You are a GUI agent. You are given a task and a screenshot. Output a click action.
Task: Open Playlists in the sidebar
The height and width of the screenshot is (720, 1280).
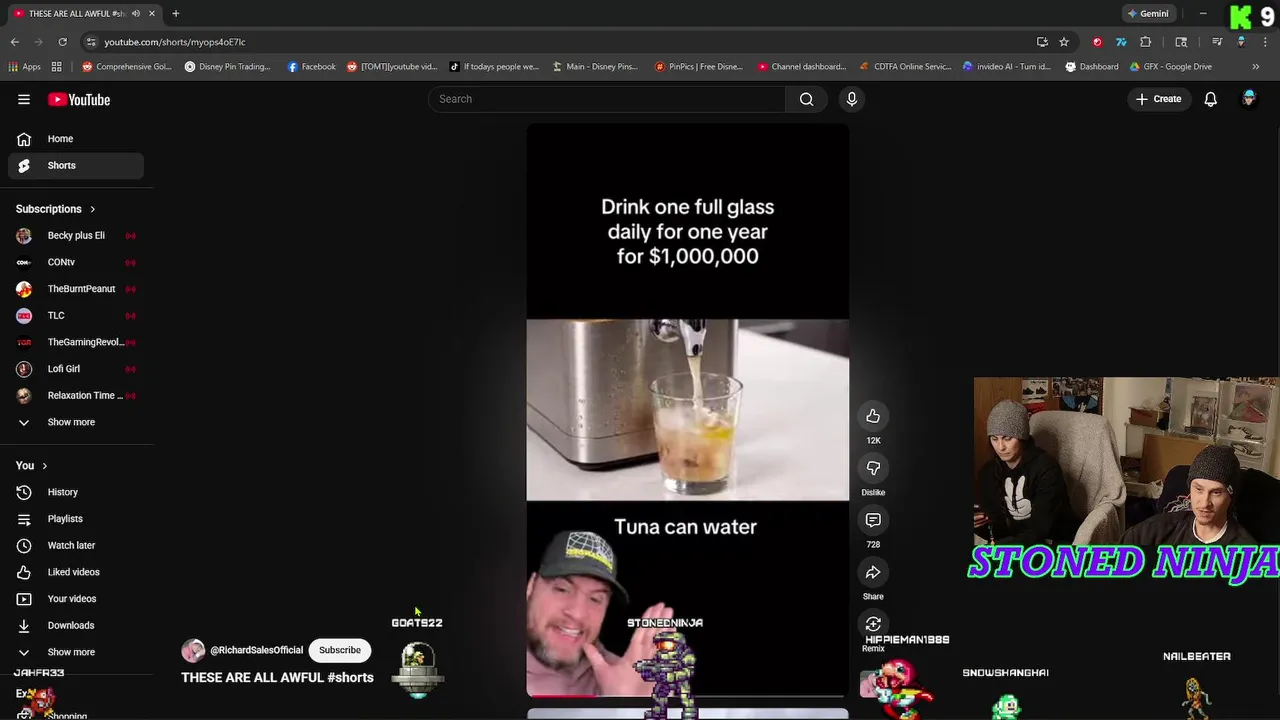pyautogui.click(x=76, y=519)
